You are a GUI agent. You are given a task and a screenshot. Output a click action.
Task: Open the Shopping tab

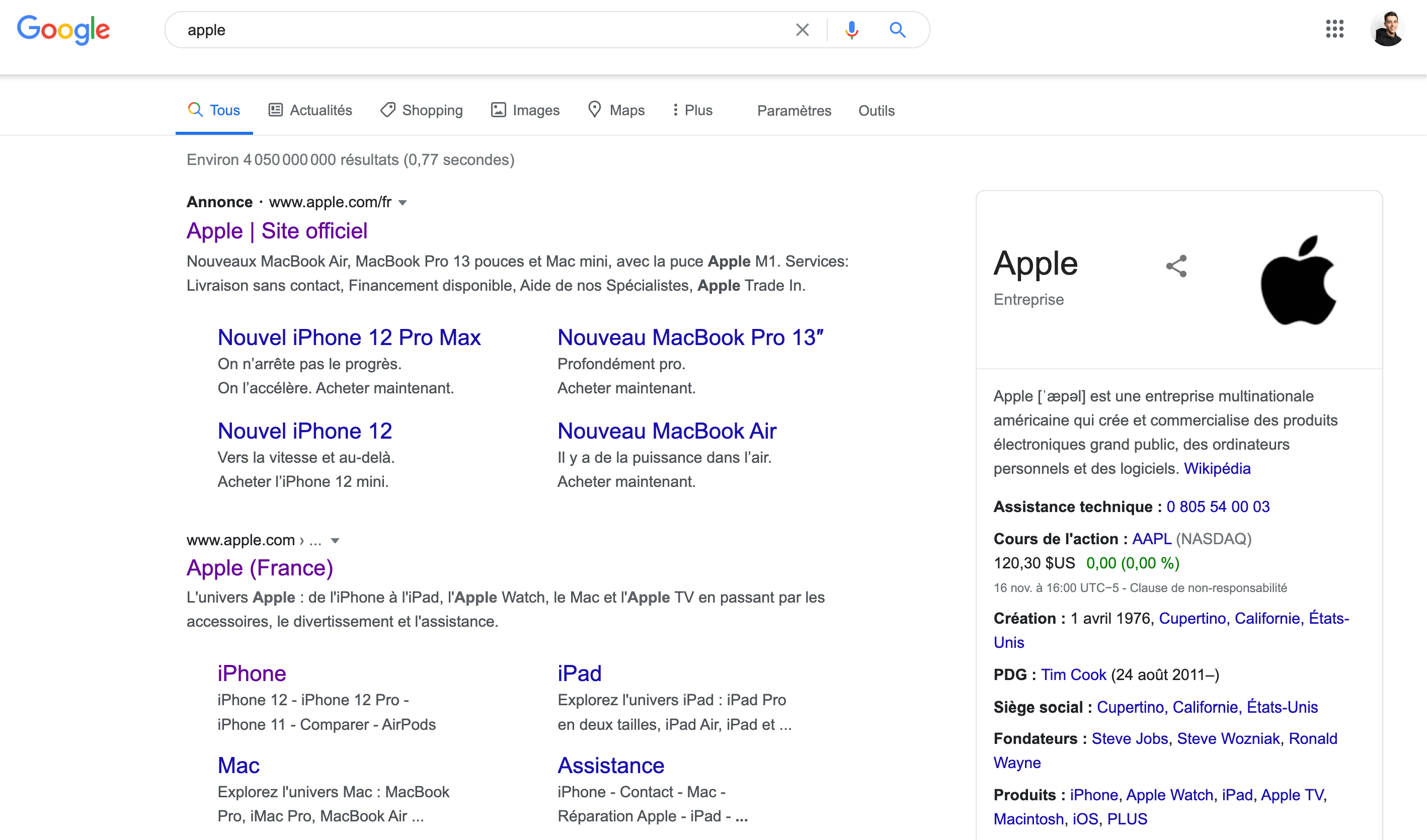click(x=421, y=110)
